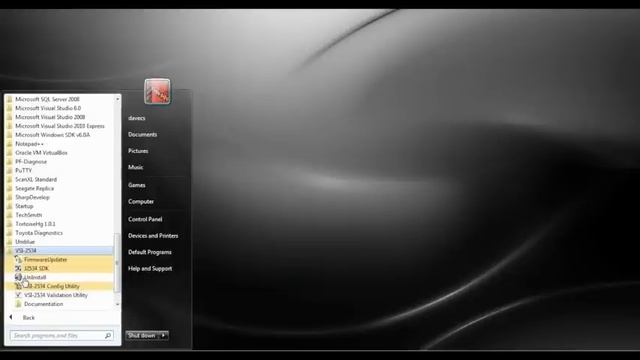Viewport: 640px width, 360px height.
Task: Collapse the VSI-2534 folder
Action: 60,251
